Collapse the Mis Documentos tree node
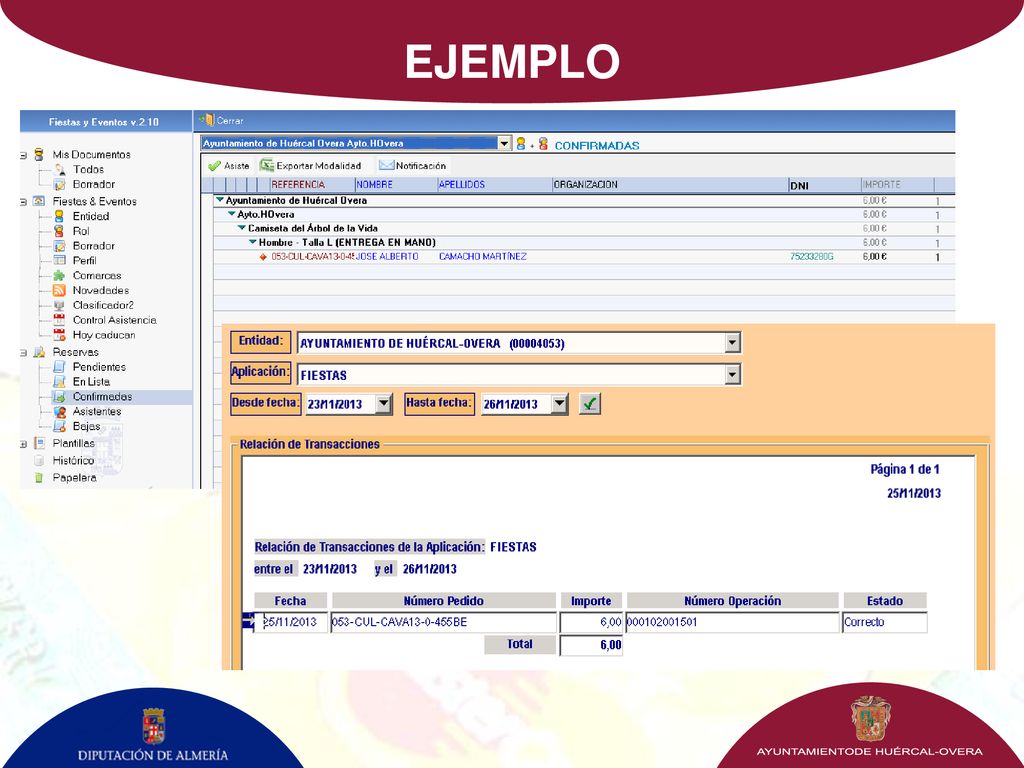The image size is (1024, 768). (23, 155)
